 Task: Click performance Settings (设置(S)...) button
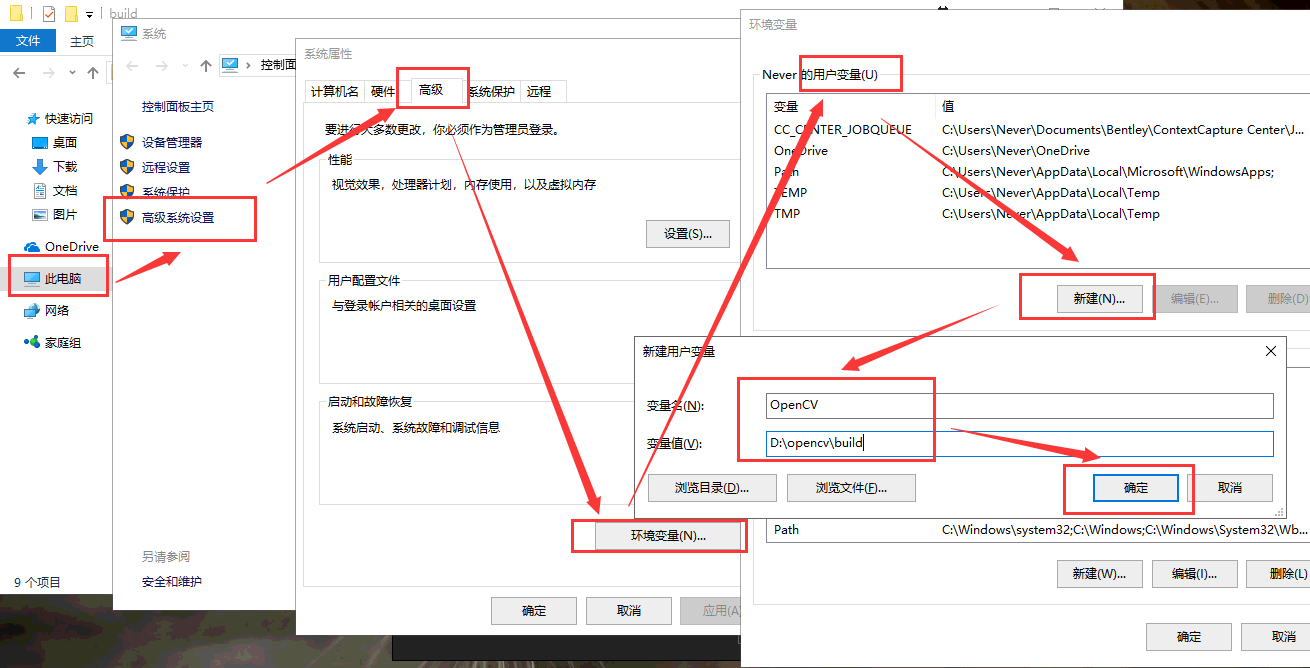[688, 234]
